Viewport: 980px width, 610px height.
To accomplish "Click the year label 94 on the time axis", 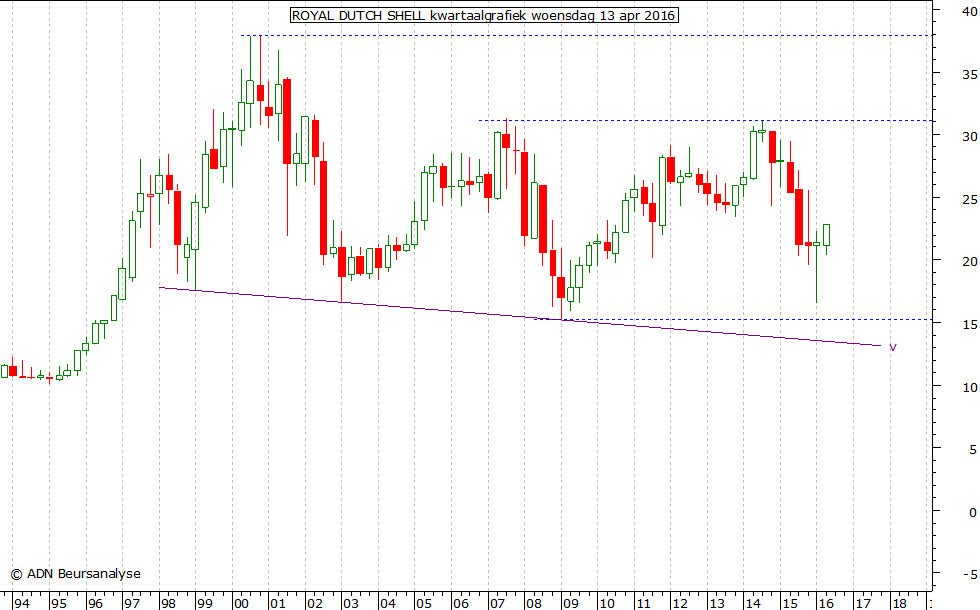I will point(22,604).
